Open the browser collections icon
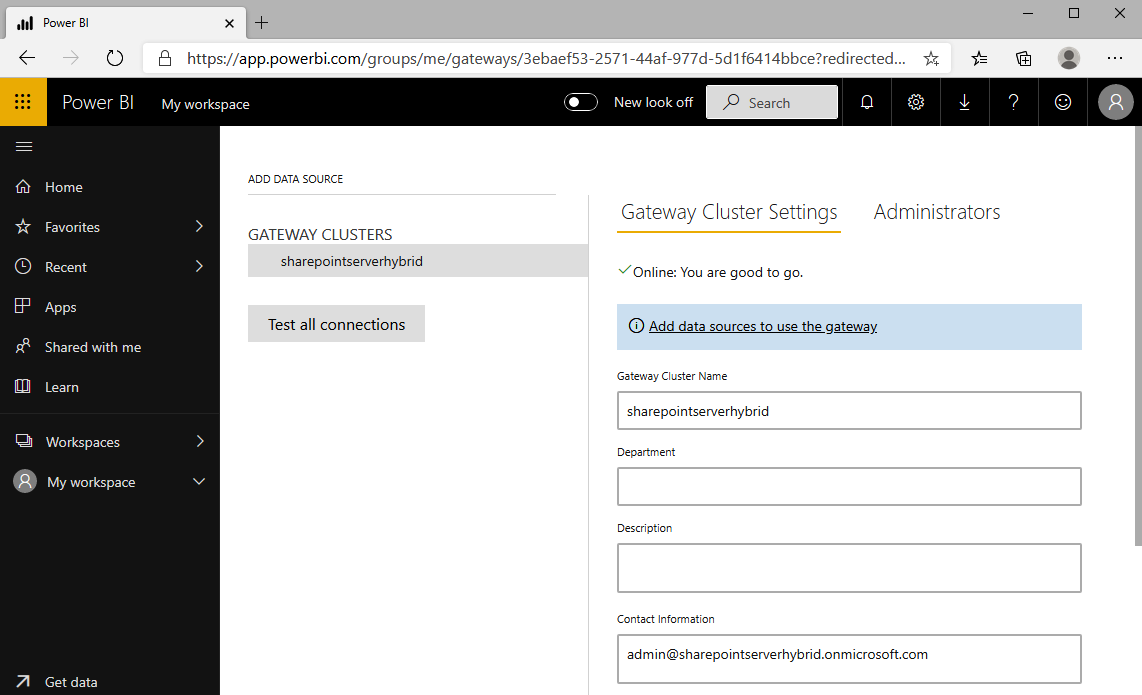Image resolution: width=1142 pixels, height=695 pixels. (1023, 58)
